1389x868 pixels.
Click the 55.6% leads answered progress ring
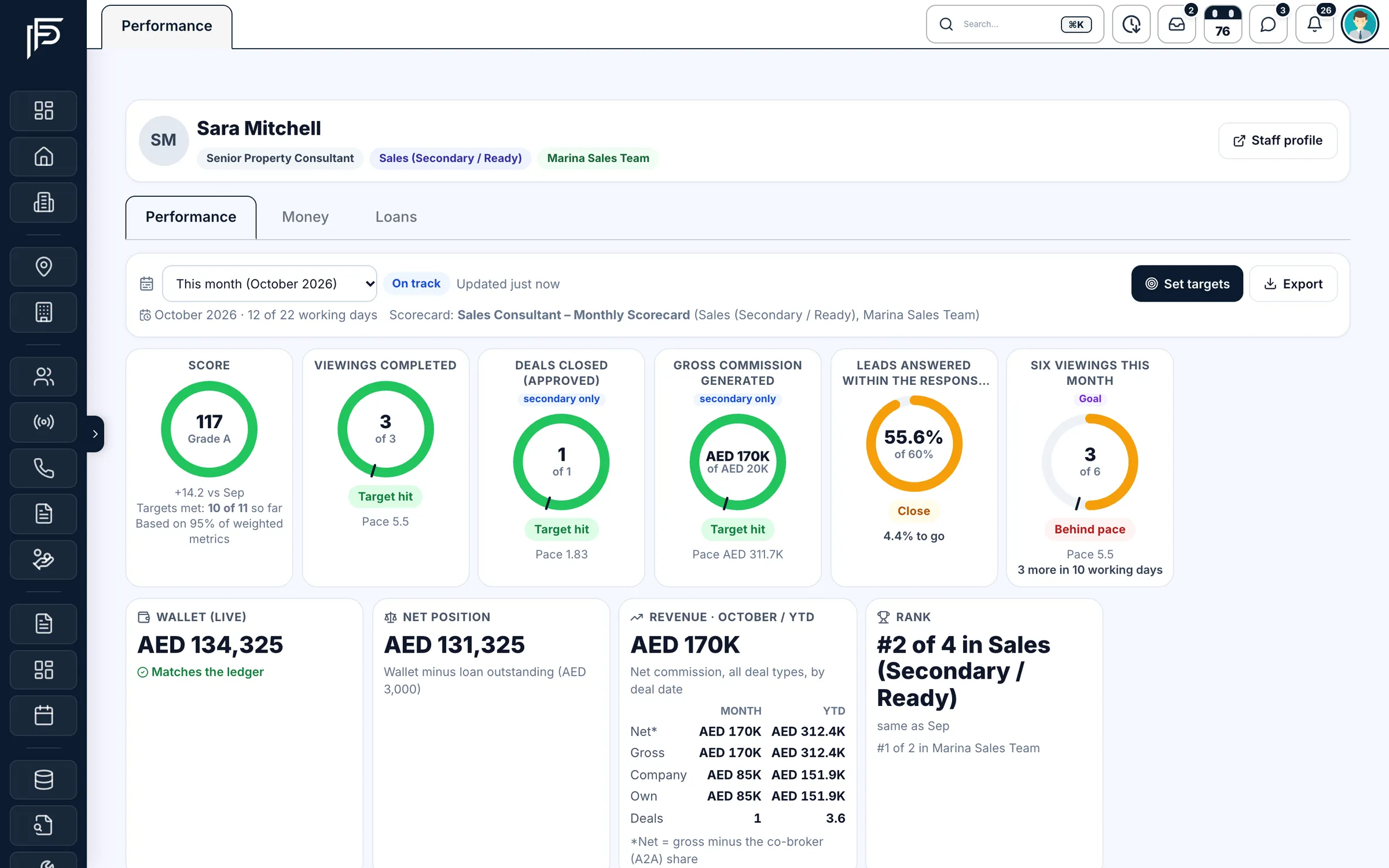914,444
